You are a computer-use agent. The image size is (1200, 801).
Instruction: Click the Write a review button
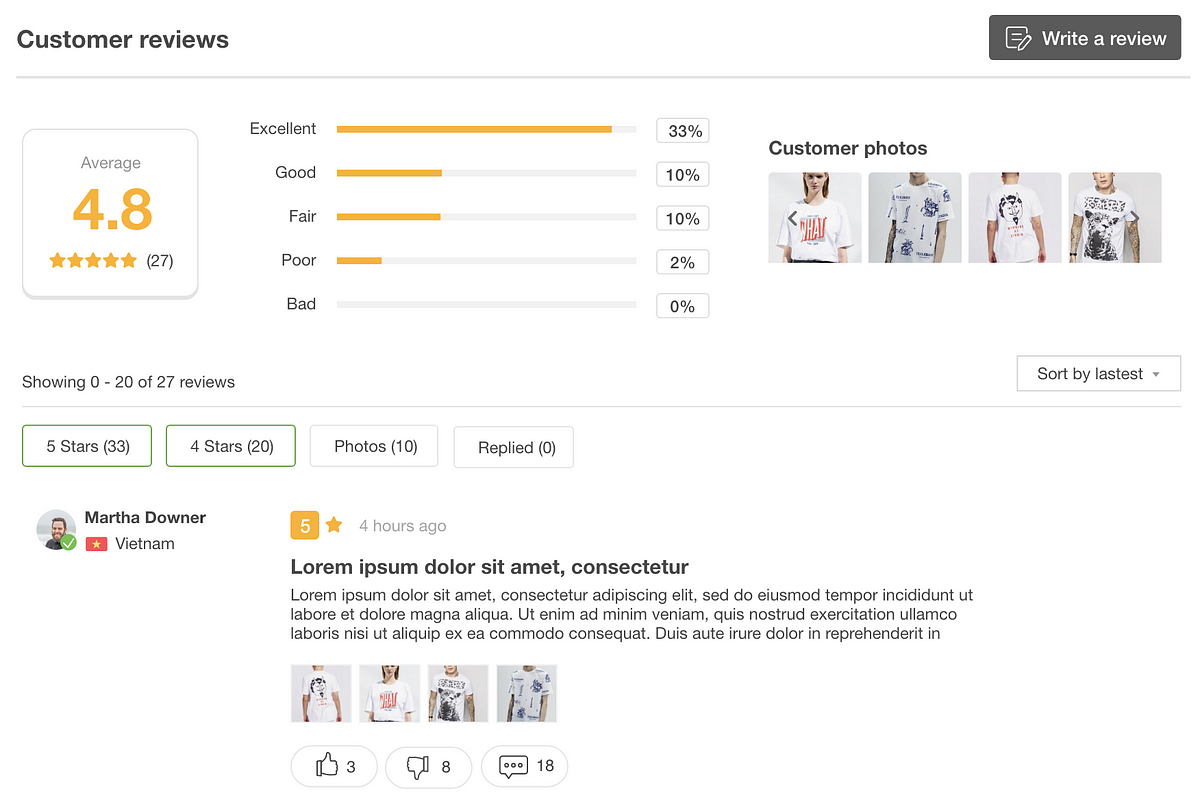pyautogui.click(x=1085, y=38)
